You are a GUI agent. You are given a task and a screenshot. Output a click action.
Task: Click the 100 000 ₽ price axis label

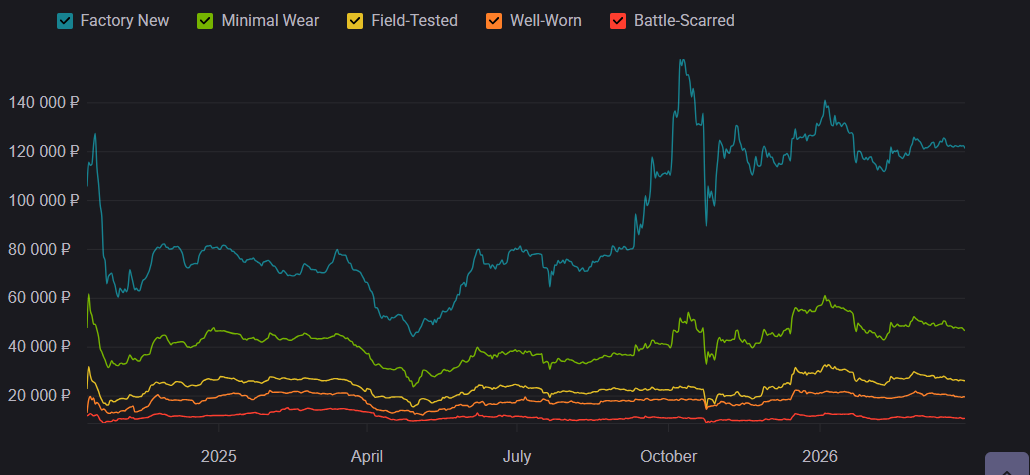[x=44, y=200]
